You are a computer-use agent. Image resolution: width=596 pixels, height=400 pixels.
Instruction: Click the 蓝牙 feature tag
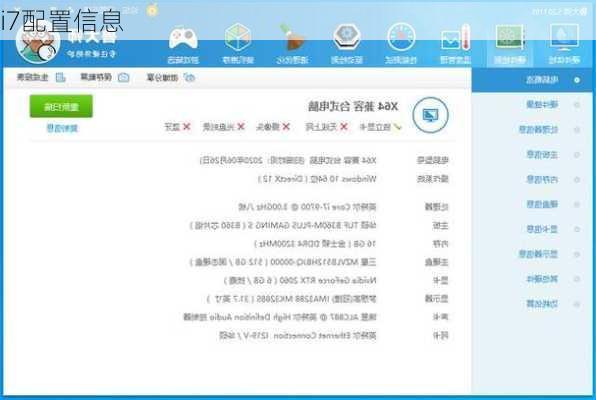tap(177, 127)
